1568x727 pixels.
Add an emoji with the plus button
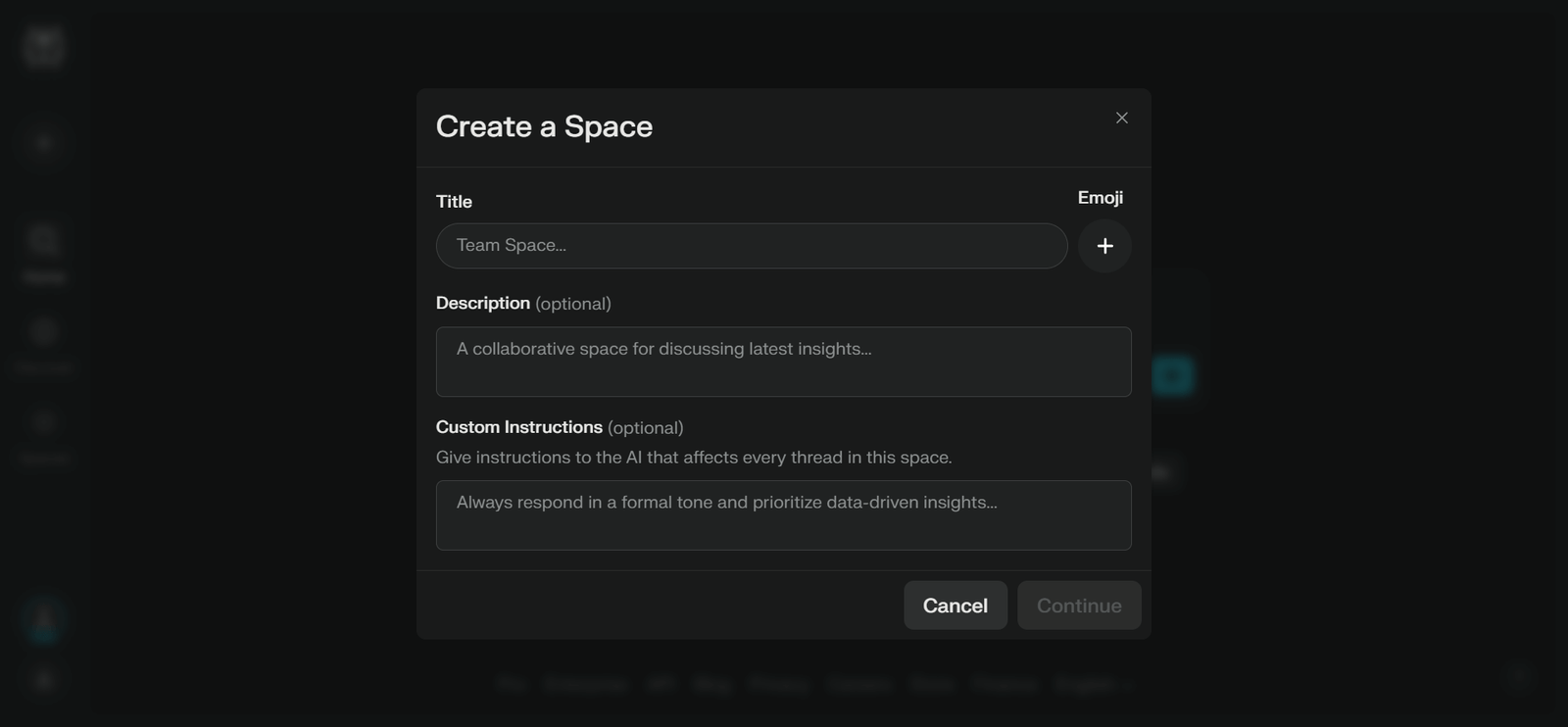(1104, 246)
